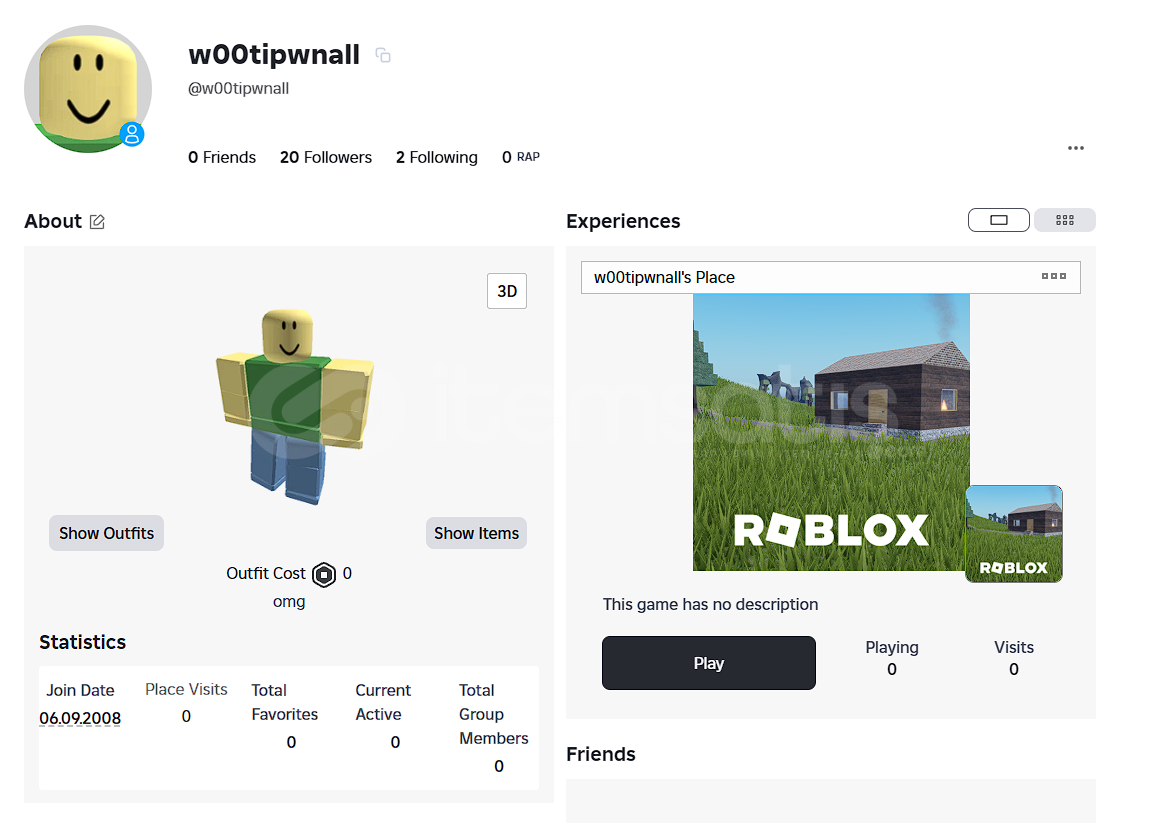Image resolution: width=1172 pixels, height=823 pixels.
Task: Open the profile three-dots options menu
Action: pyautogui.click(x=1076, y=148)
